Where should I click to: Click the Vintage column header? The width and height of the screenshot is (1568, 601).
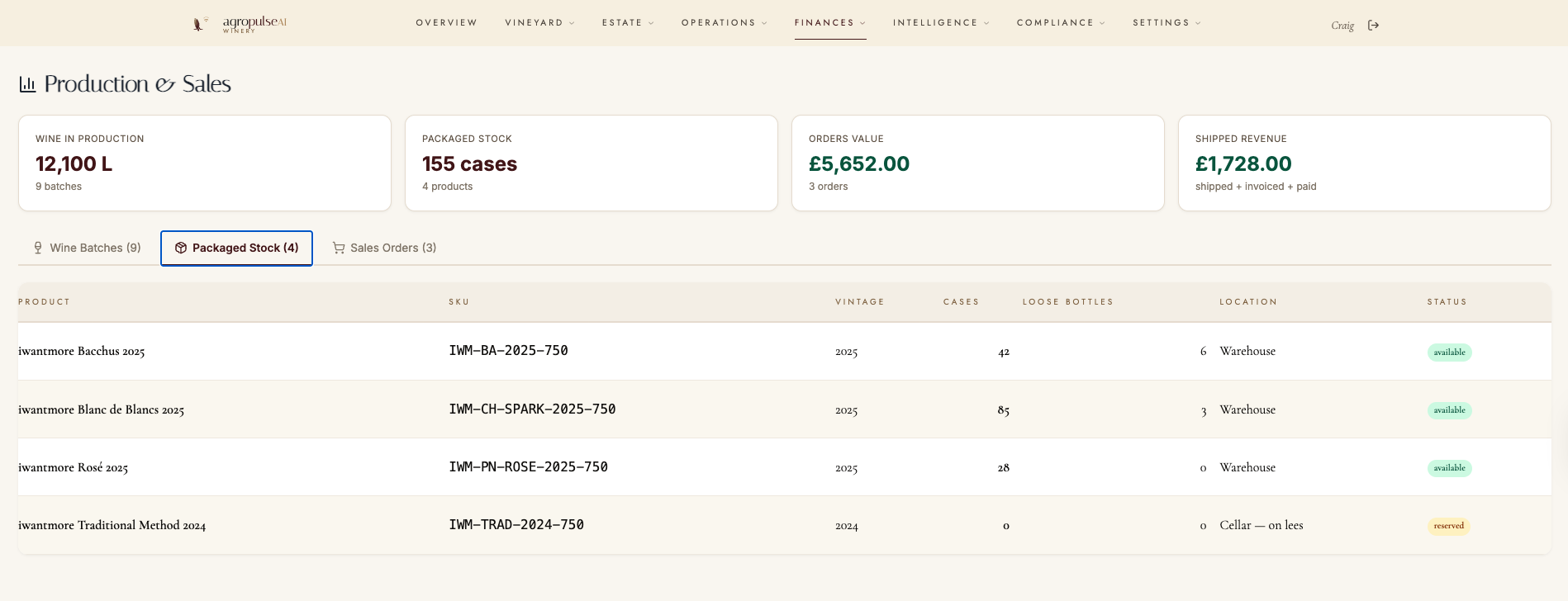click(x=860, y=302)
